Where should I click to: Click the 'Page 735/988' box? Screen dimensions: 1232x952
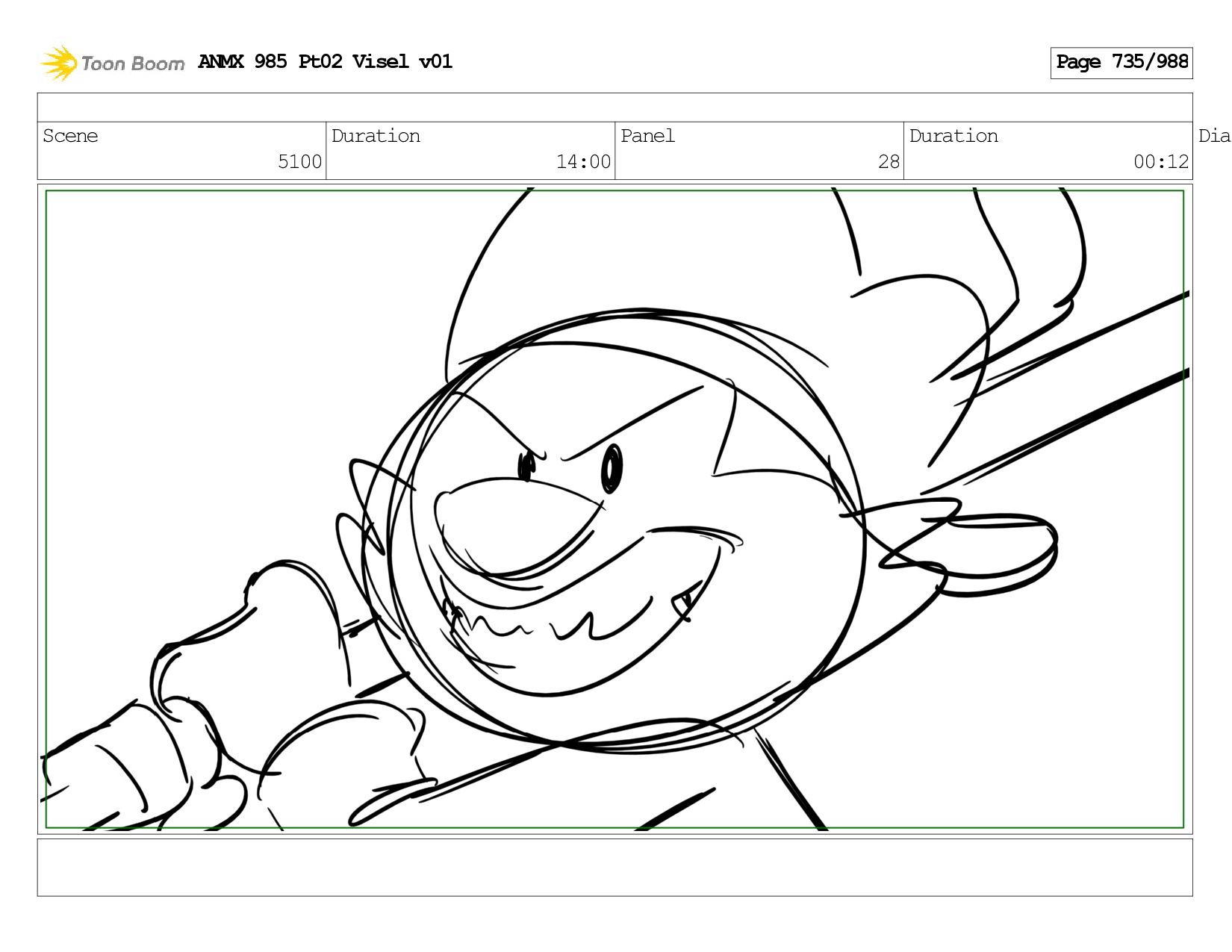[x=1121, y=63]
